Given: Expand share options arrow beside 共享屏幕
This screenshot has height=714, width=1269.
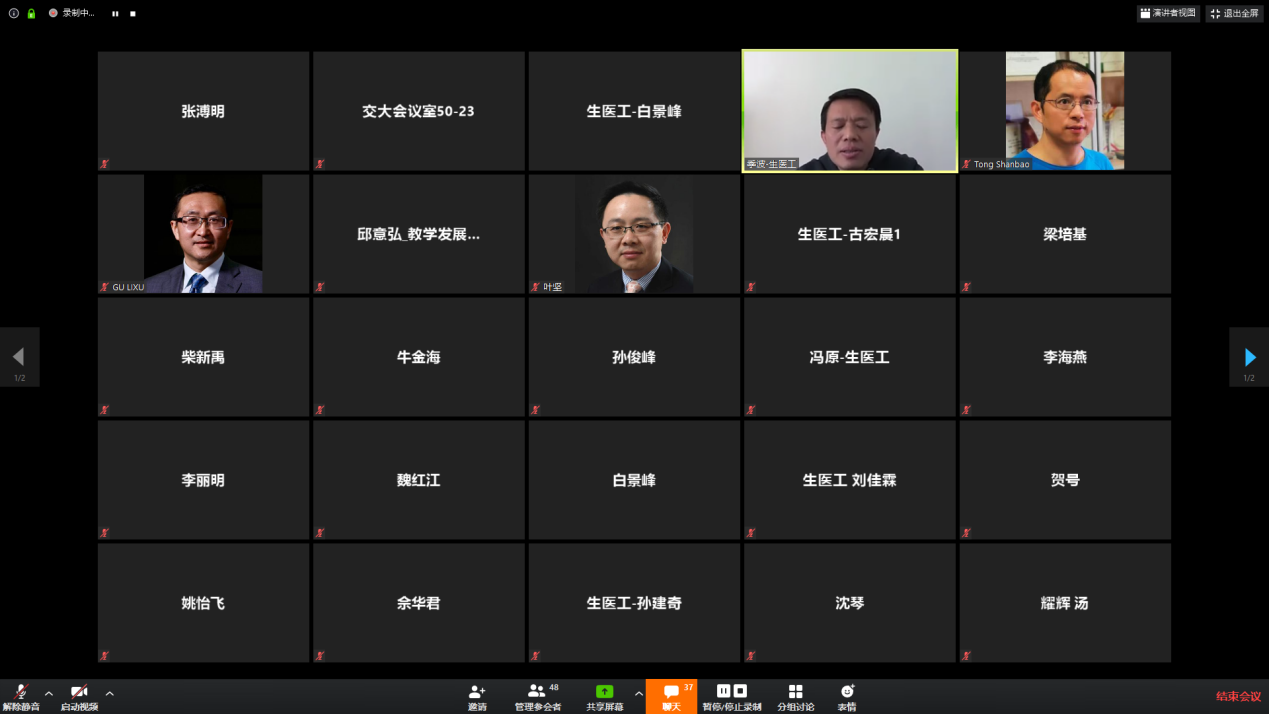Looking at the screenshot, I should tap(638, 693).
